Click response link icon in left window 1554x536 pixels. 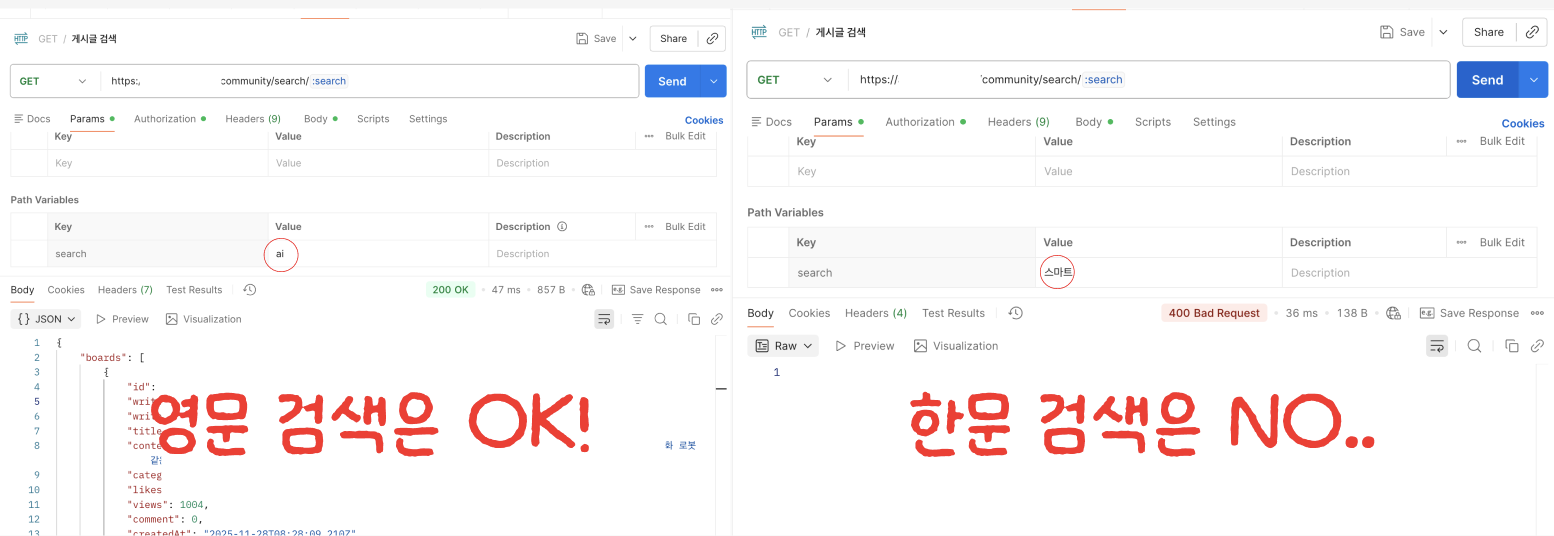coord(716,319)
